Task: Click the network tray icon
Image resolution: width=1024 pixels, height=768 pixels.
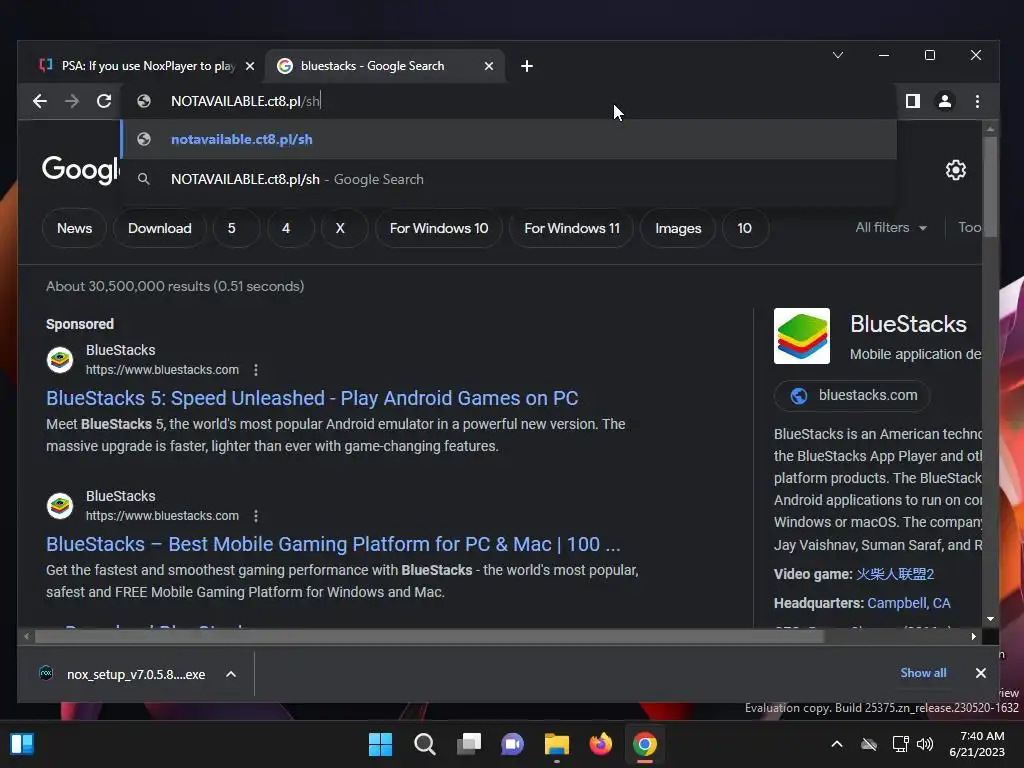Action: point(901,744)
